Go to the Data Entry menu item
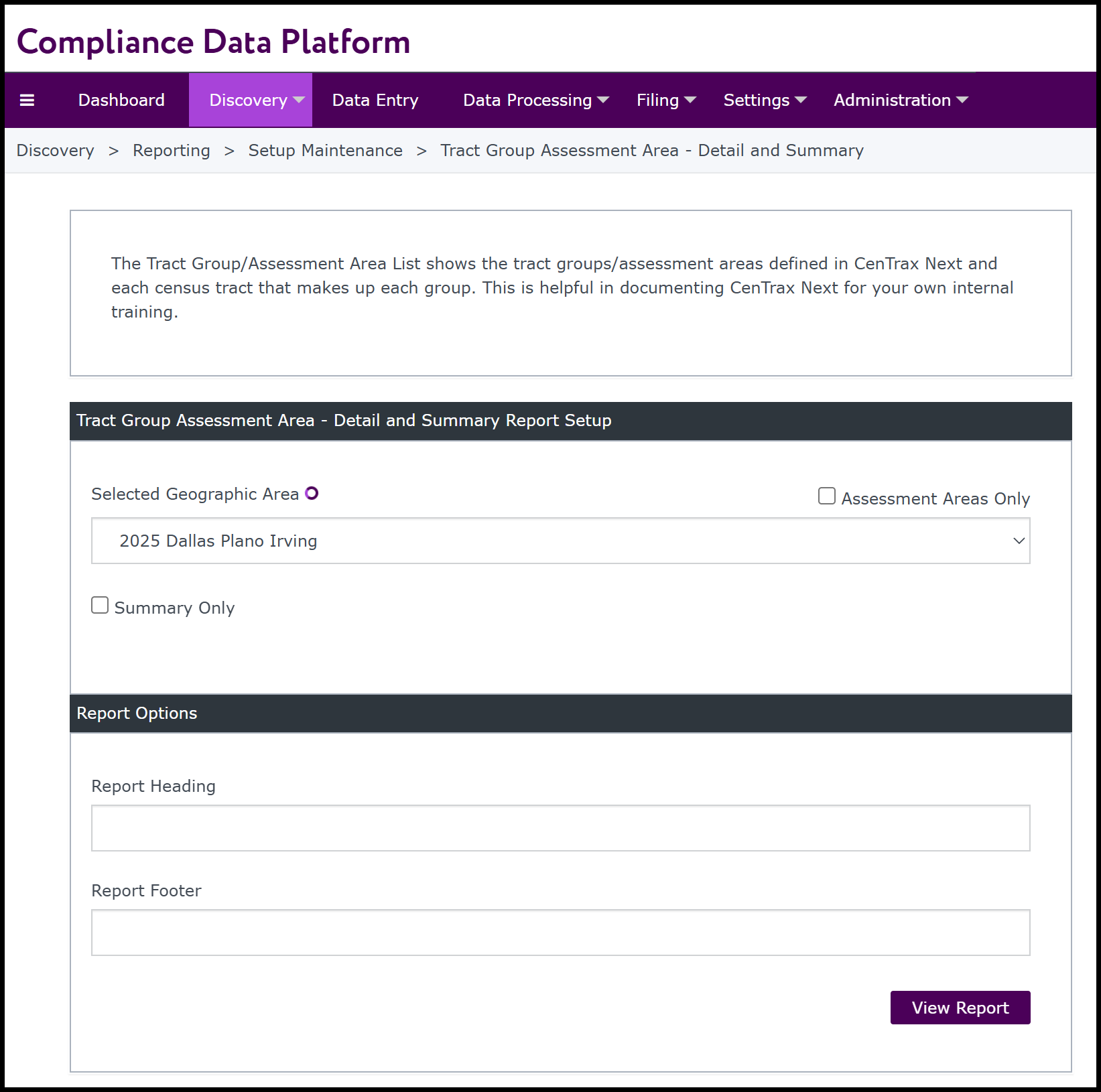 [x=375, y=100]
